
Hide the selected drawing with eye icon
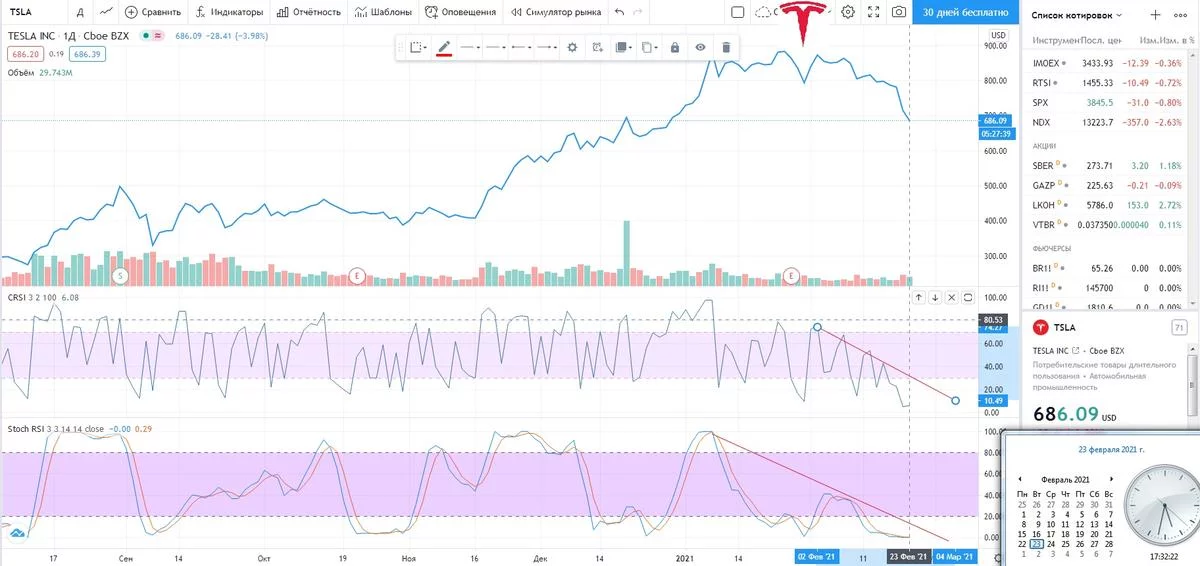point(700,47)
